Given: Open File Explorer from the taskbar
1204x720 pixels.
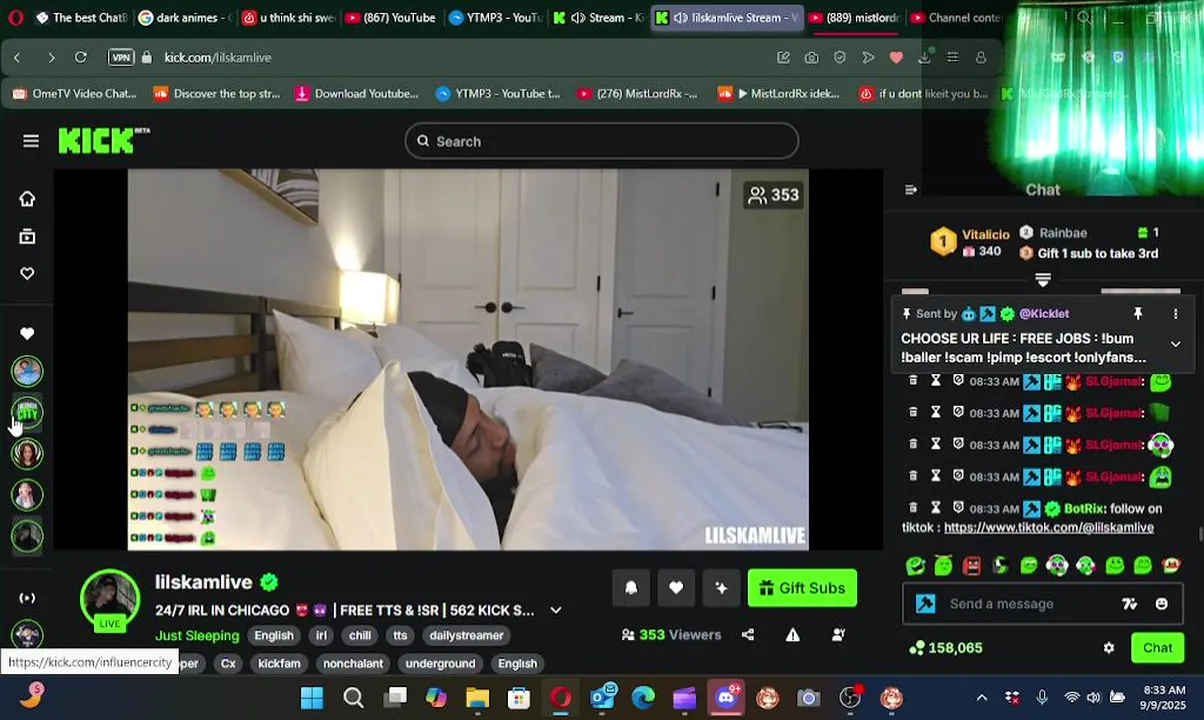Looking at the screenshot, I should (x=476, y=697).
